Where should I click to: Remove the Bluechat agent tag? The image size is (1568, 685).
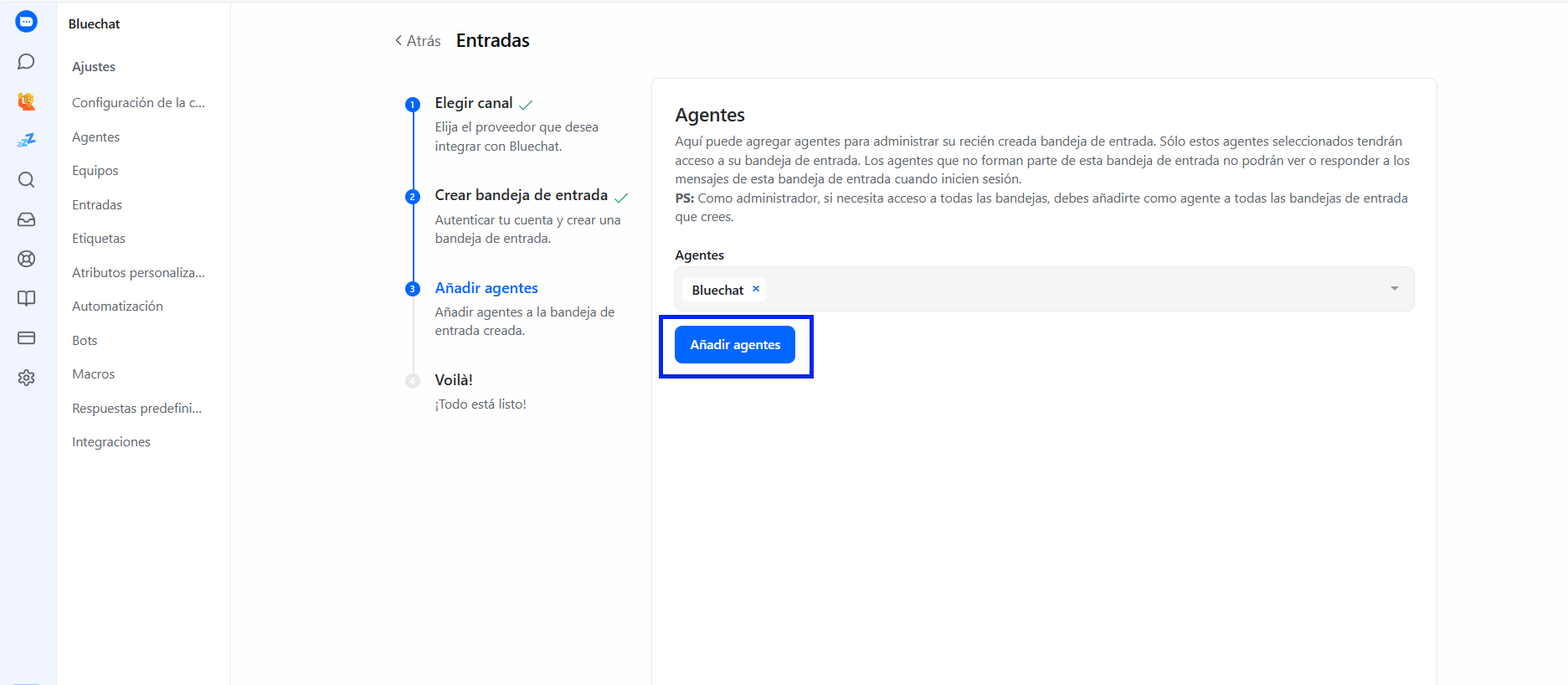pos(756,289)
